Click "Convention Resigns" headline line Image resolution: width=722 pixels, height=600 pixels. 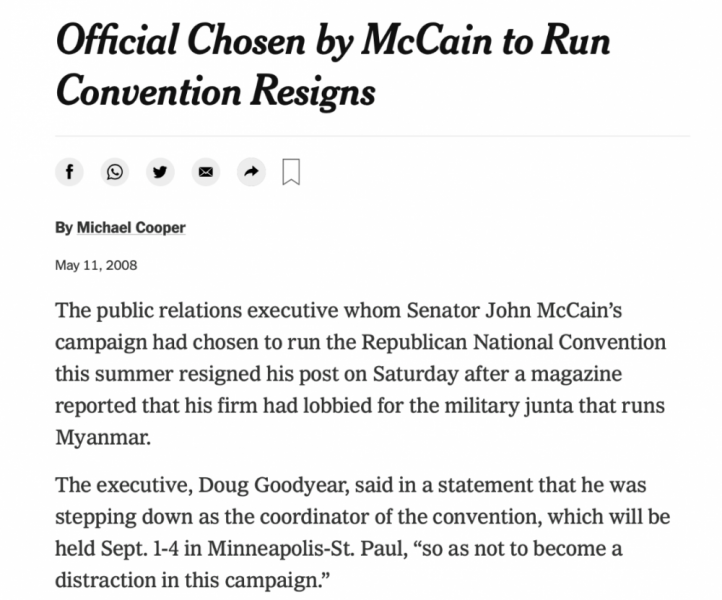pos(215,91)
